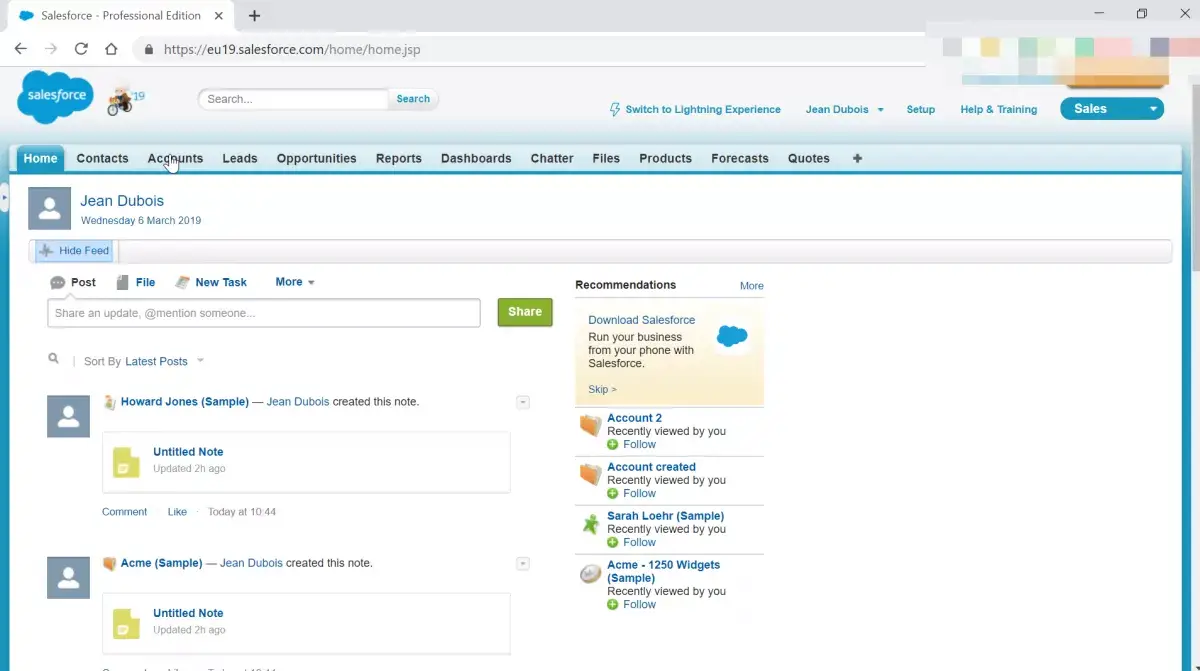Click avatar on Acme (Sample) feed post
The width and height of the screenshot is (1200, 671).
point(68,578)
